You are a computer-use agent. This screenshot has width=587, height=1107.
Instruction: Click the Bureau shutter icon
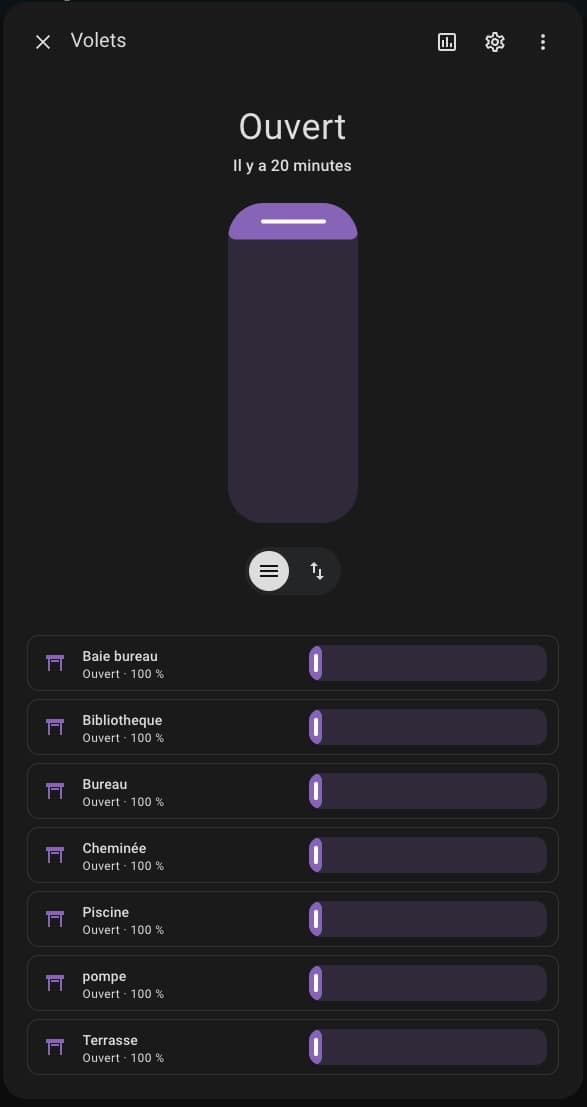55,791
